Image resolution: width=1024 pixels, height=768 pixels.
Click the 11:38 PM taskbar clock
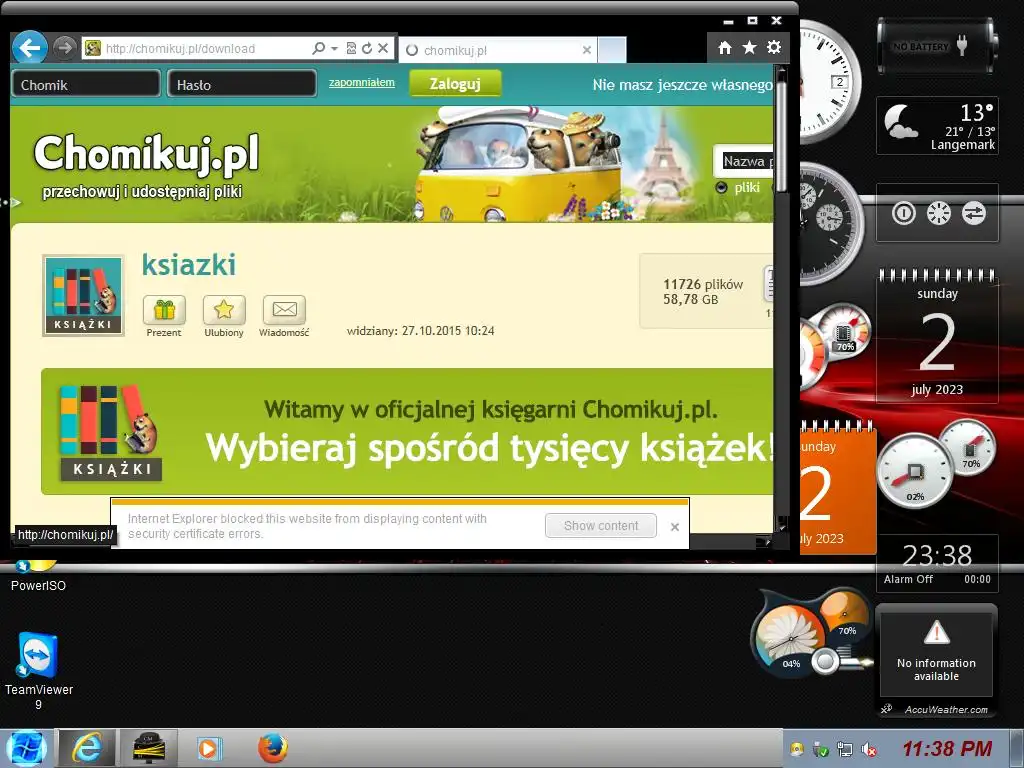click(947, 748)
